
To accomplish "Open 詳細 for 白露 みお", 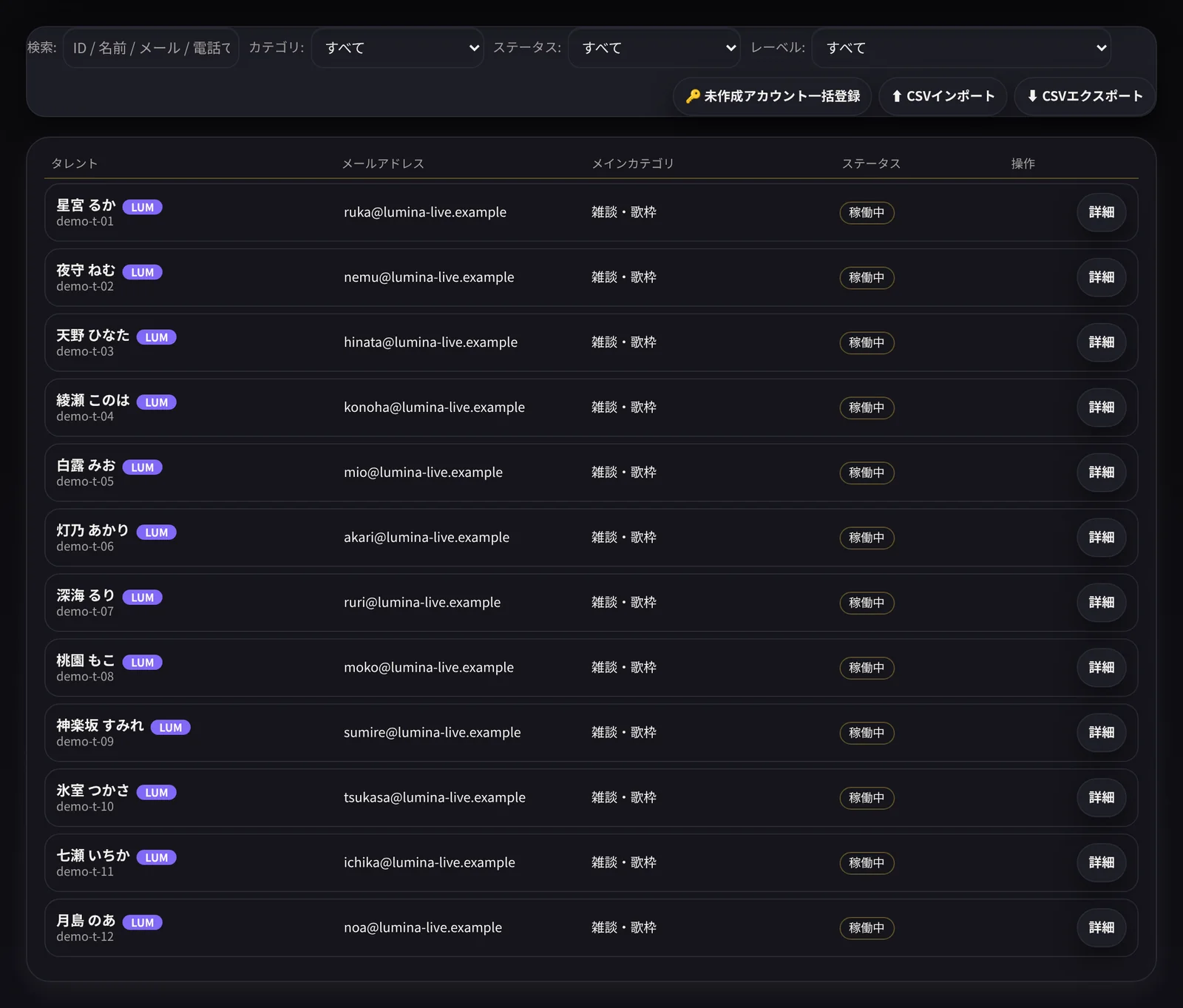I will (1101, 473).
